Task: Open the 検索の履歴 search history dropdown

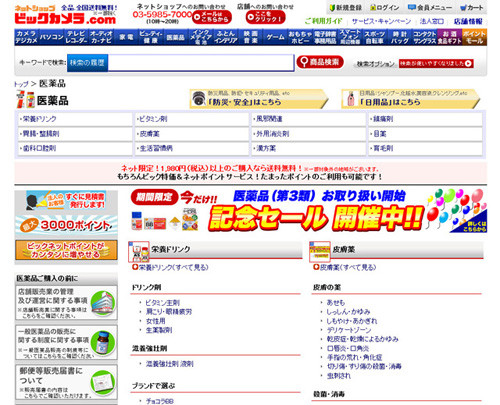Action: [87, 63]
